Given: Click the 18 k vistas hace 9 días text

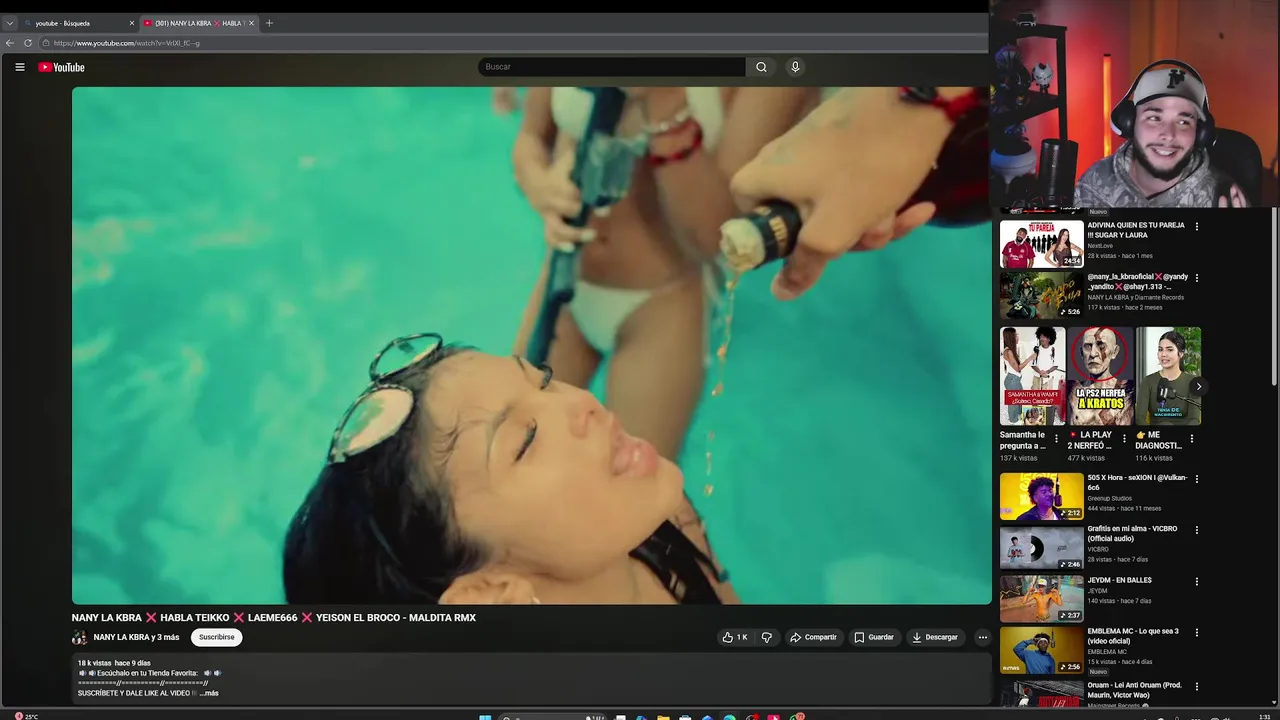Looking at the screenshot, I should (x=114, y=663).
